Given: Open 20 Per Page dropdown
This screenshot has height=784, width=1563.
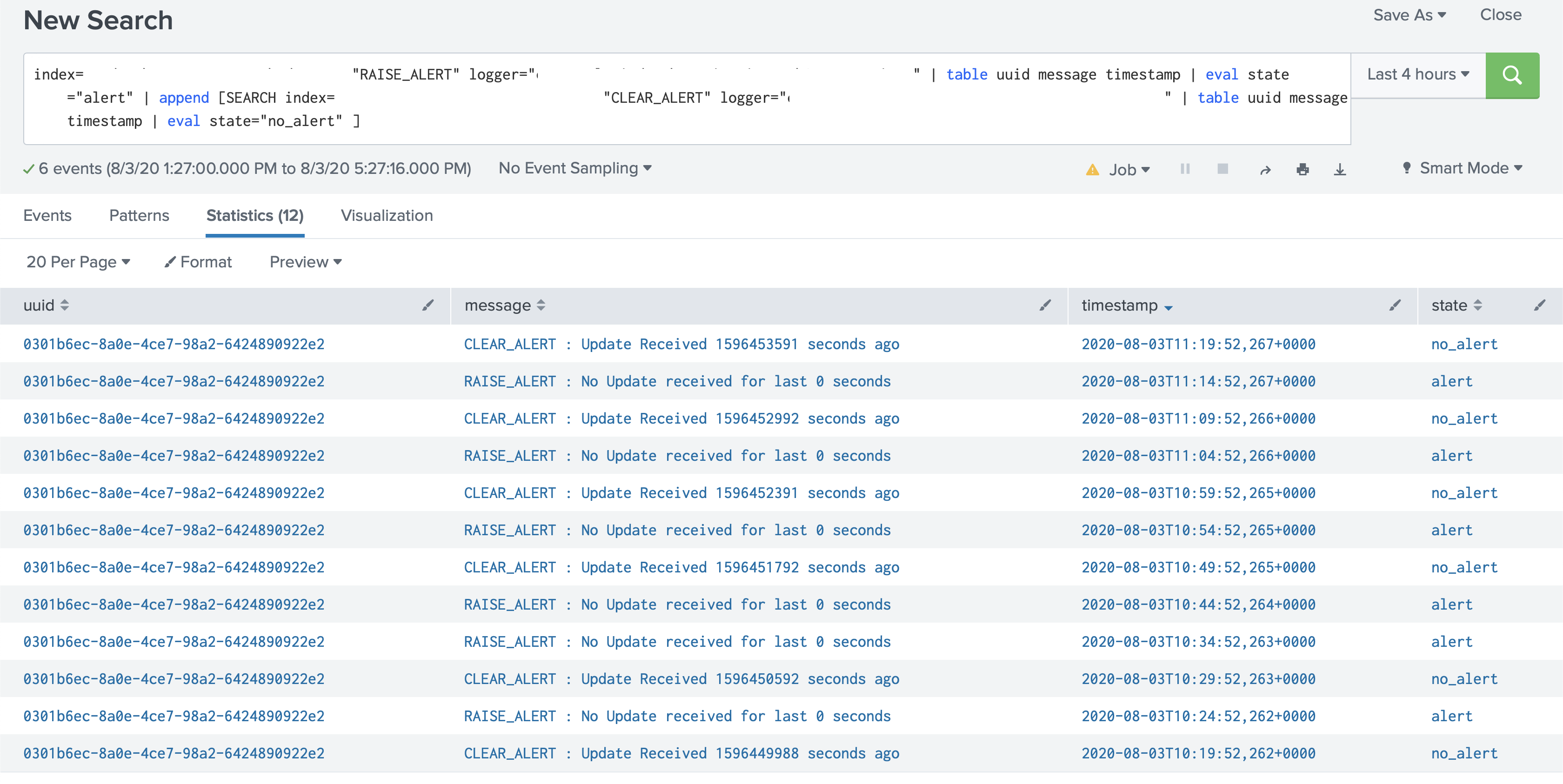Looking at the screenshot, I should tap(78, 262).
